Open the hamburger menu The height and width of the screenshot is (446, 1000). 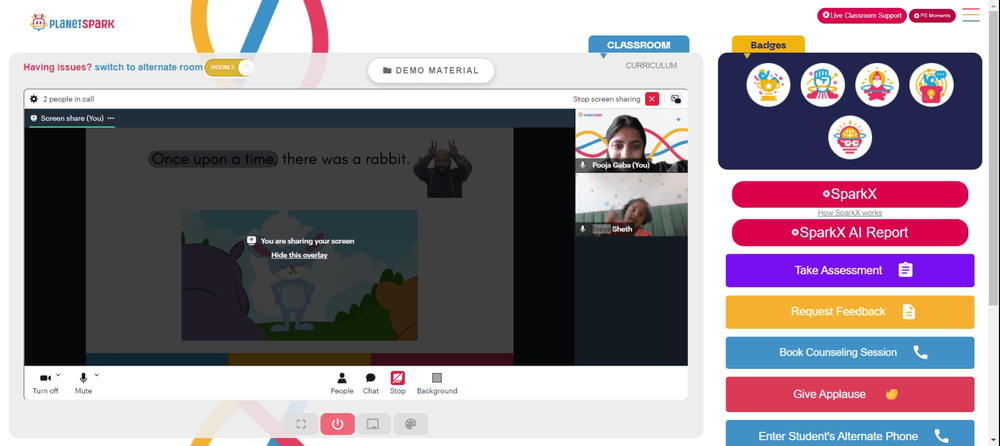point(971,15)
